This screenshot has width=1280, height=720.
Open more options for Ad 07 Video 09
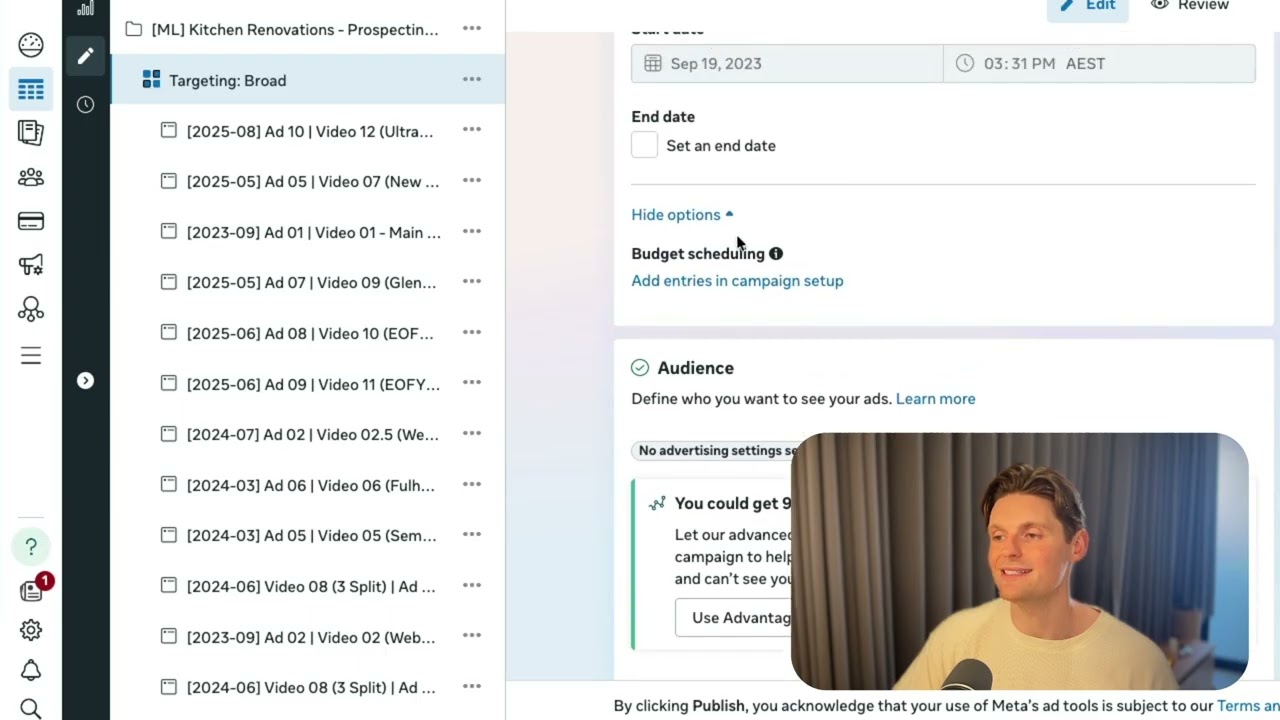(x=472, y=281)
